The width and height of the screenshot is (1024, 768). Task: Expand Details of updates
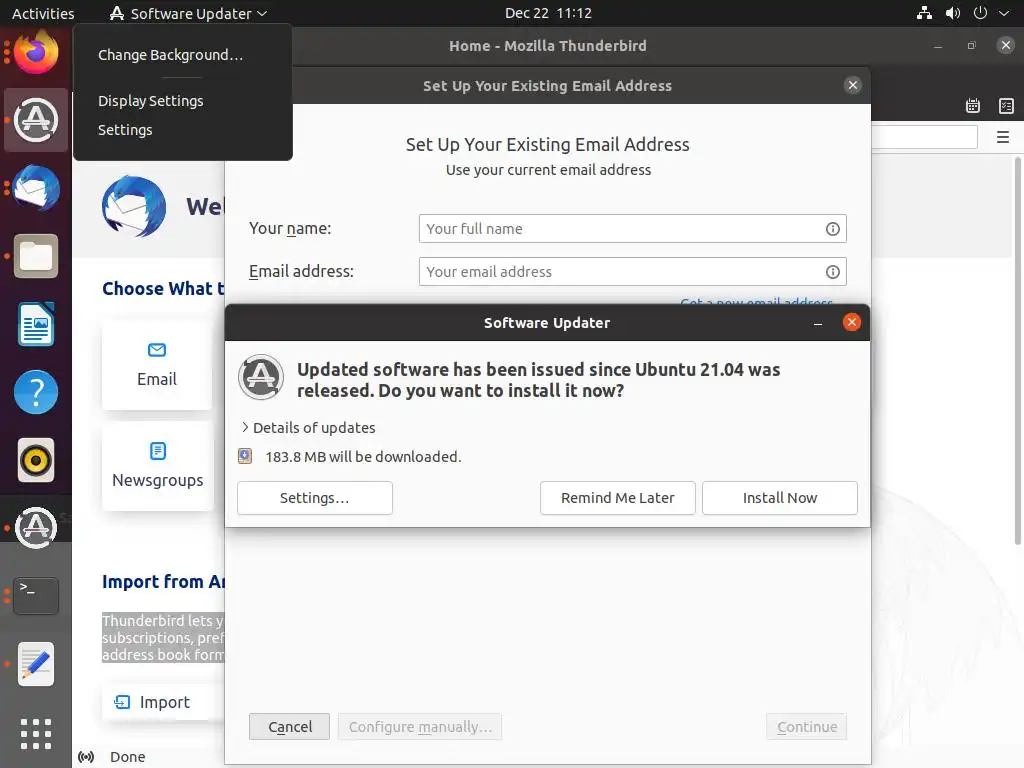(x=308, y=428)
